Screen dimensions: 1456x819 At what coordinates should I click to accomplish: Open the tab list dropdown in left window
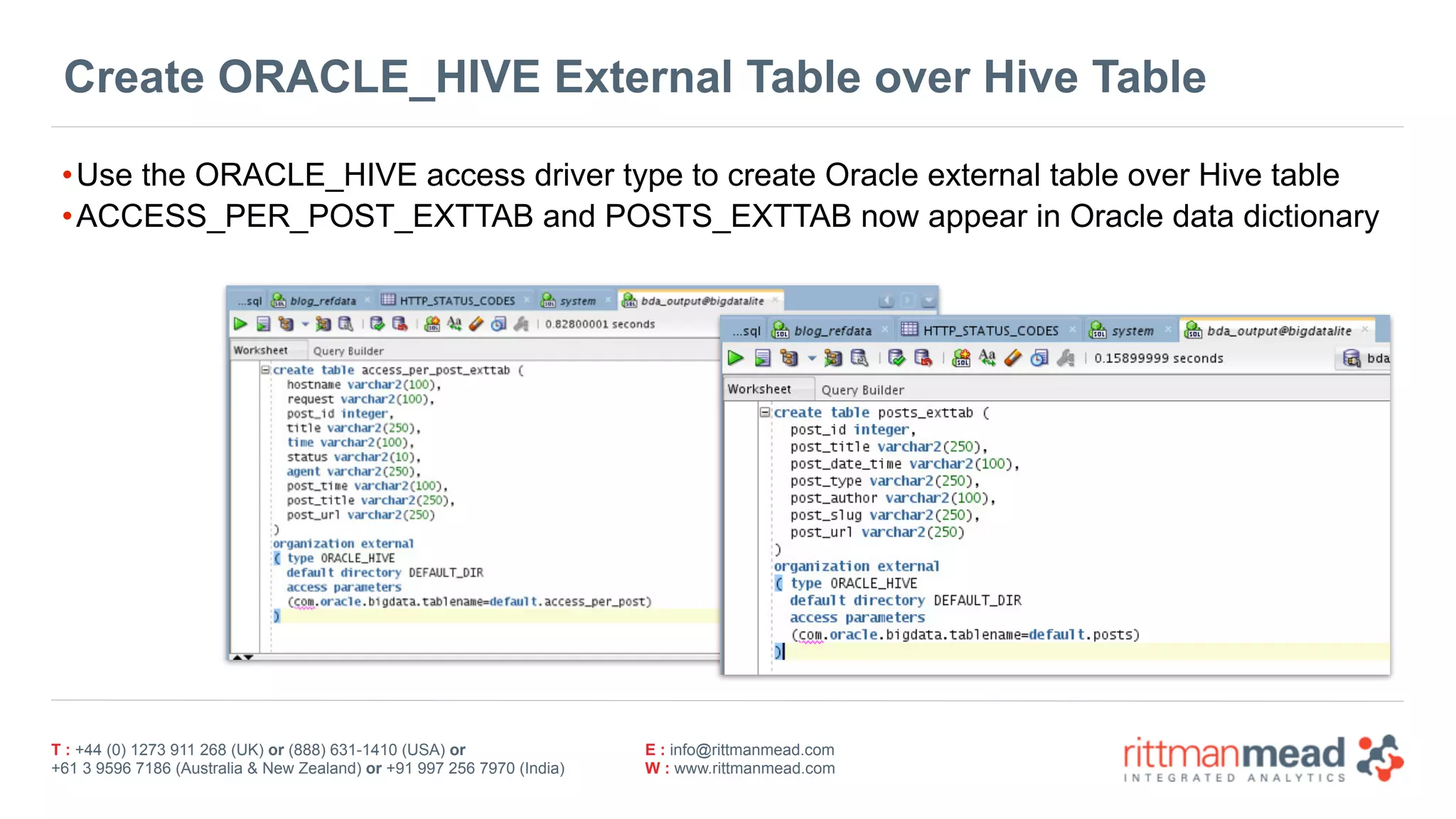928,301
